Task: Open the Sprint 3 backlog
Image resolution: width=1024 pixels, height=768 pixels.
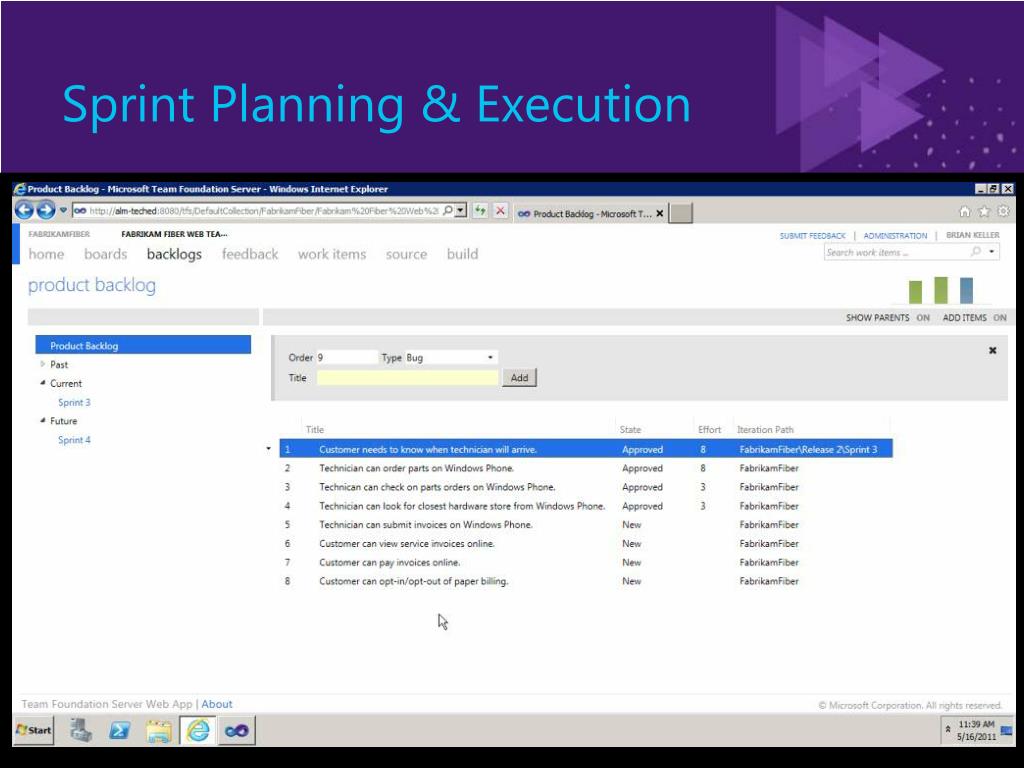Action: click(74, 402)
